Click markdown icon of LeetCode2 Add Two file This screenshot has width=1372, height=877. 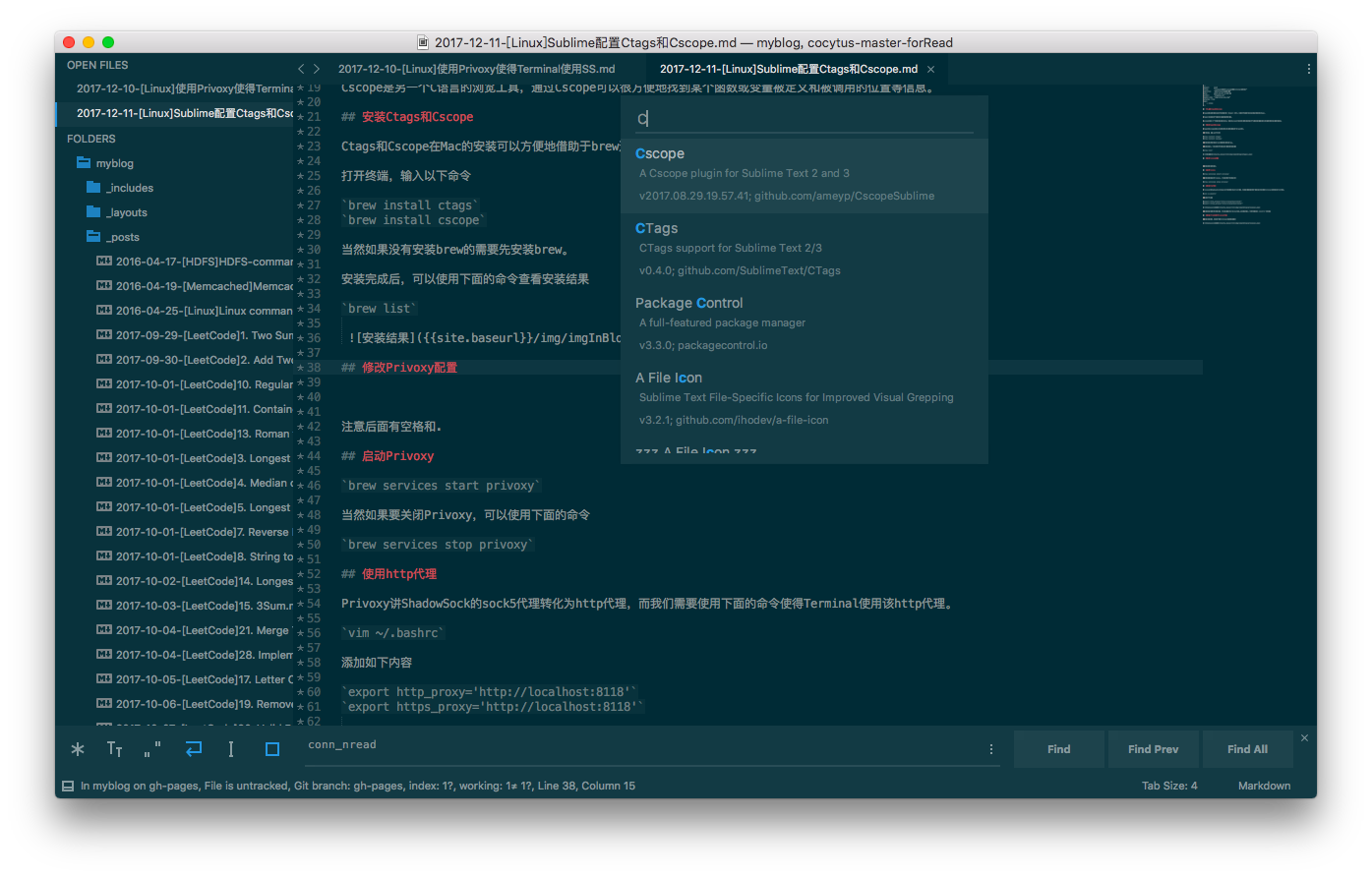tap(104, 360)
